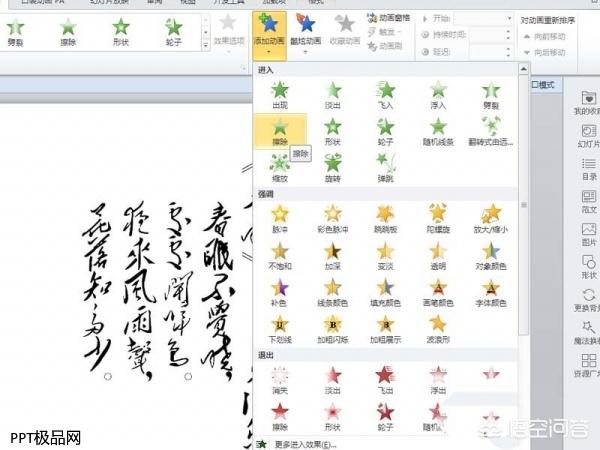
Task: Choose the 加粗闪烁 emphasis effect
Action: pos(333,329)
